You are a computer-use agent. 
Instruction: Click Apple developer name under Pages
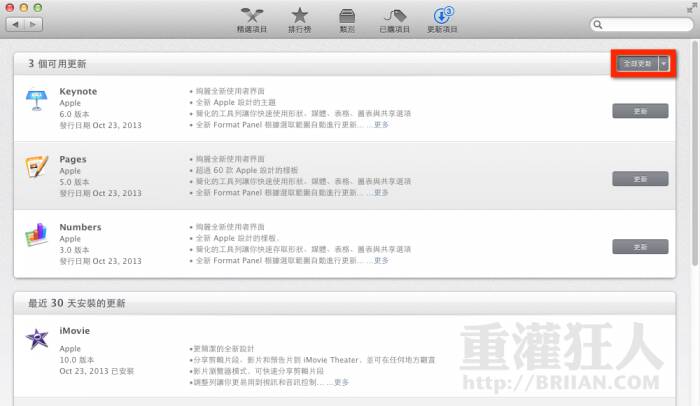pos(70,171)
